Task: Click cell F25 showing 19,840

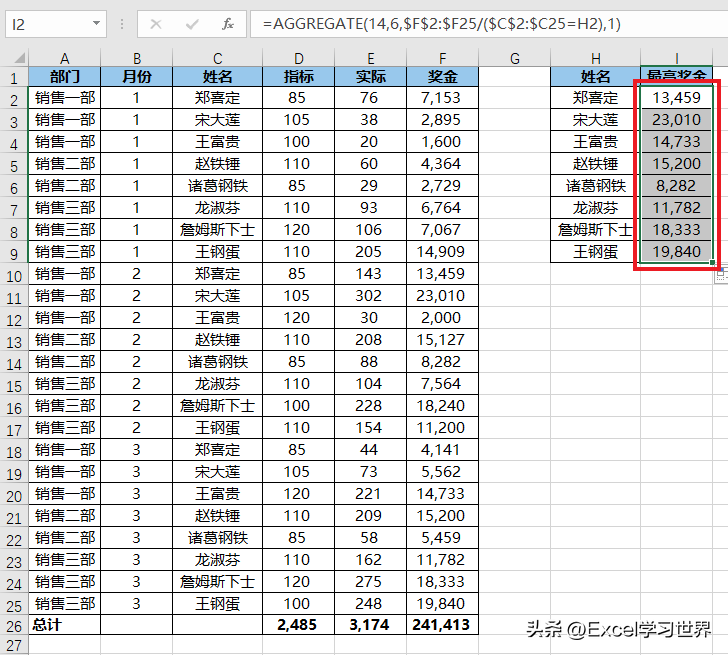Action: 442,603
